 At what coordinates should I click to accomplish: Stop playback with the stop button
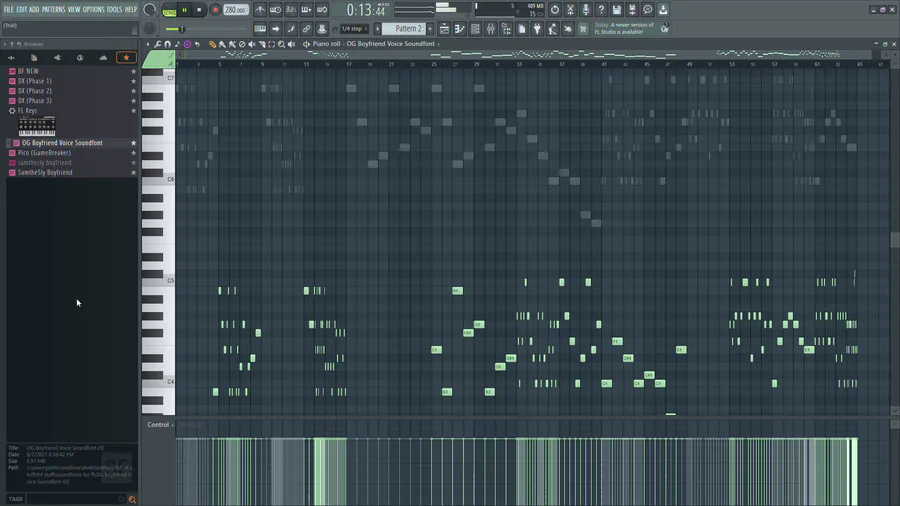tap(199, 10)
